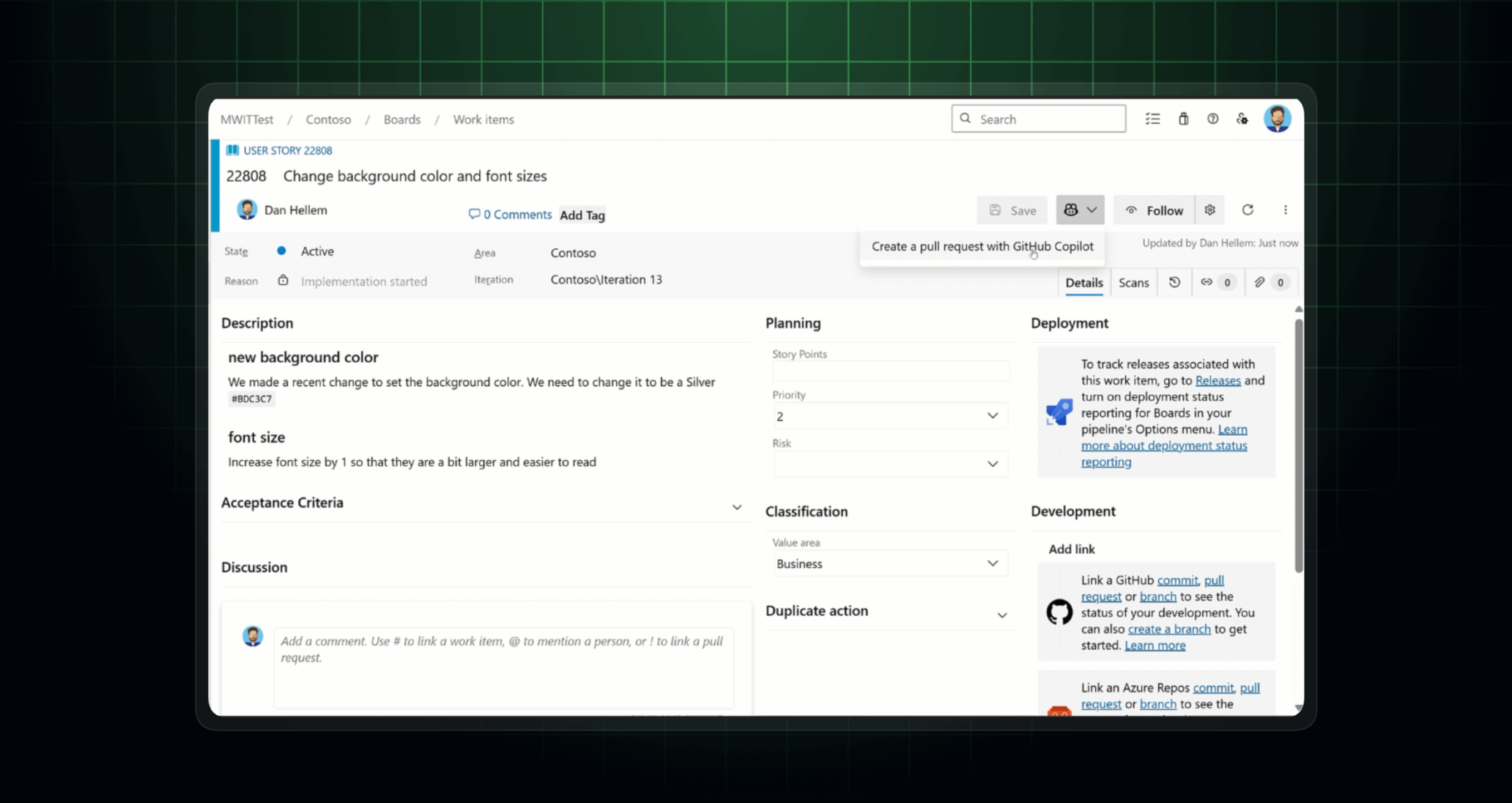Open the Releases link
The height and width of the screenshot is (803, 1512).
click(x=1218, y=381)
